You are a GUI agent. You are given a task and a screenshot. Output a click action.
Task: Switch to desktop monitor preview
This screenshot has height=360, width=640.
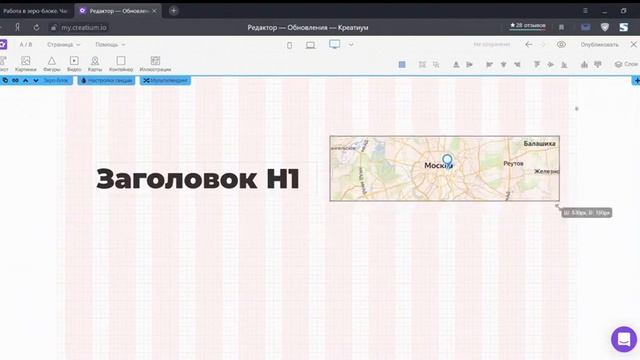click(334, 44)
